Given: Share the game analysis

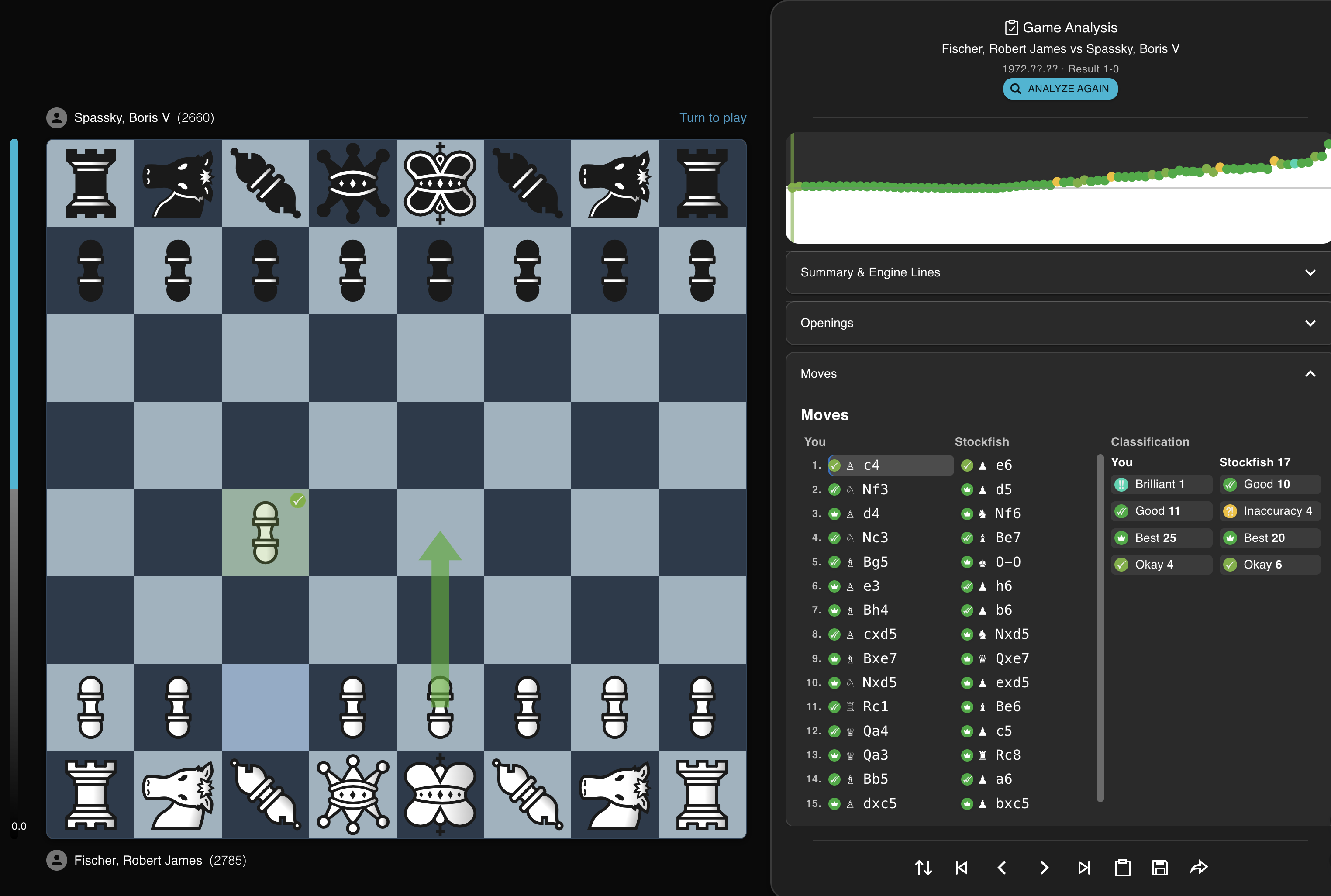Looking at the screenshot, I should [1198, 867].
